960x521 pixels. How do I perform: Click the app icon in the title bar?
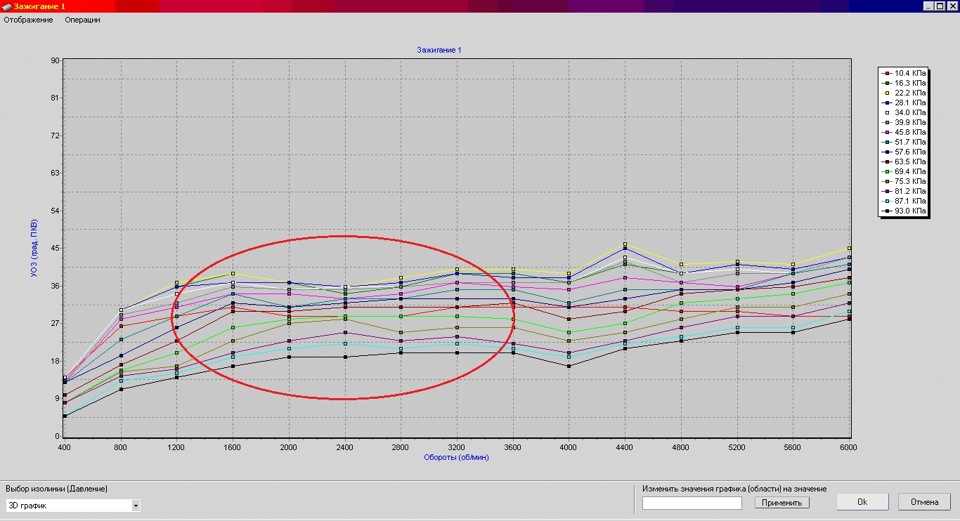pos(7,6)
